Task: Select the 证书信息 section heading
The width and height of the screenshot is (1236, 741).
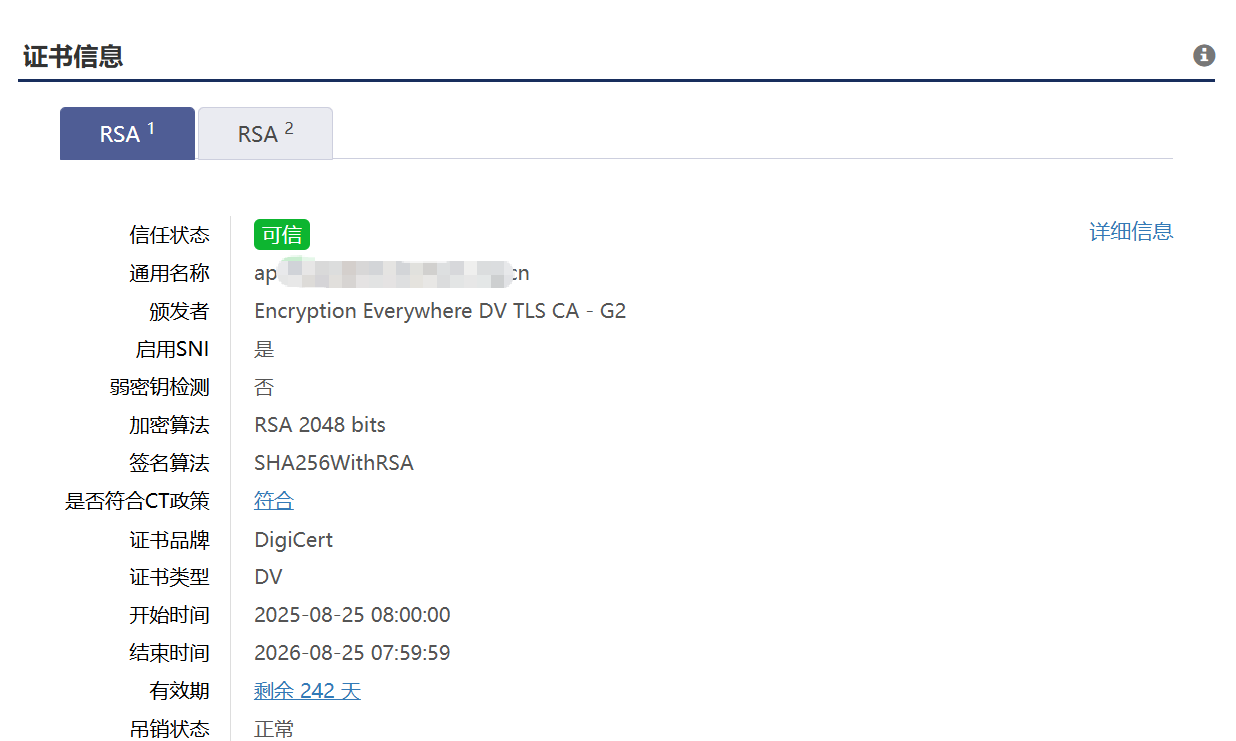Action: [x=73, y=56]
